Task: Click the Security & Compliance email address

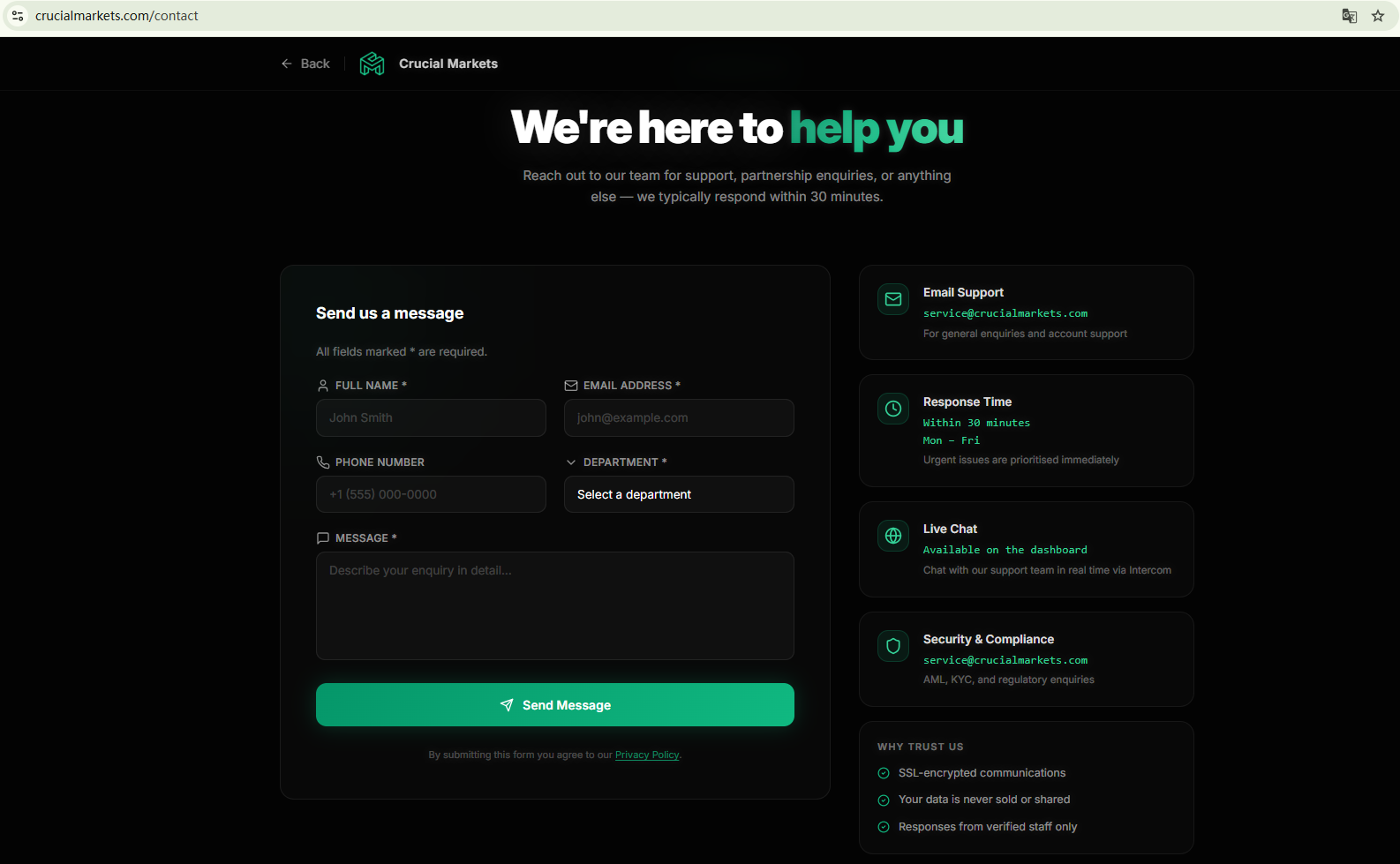Action: point(1005,660)
